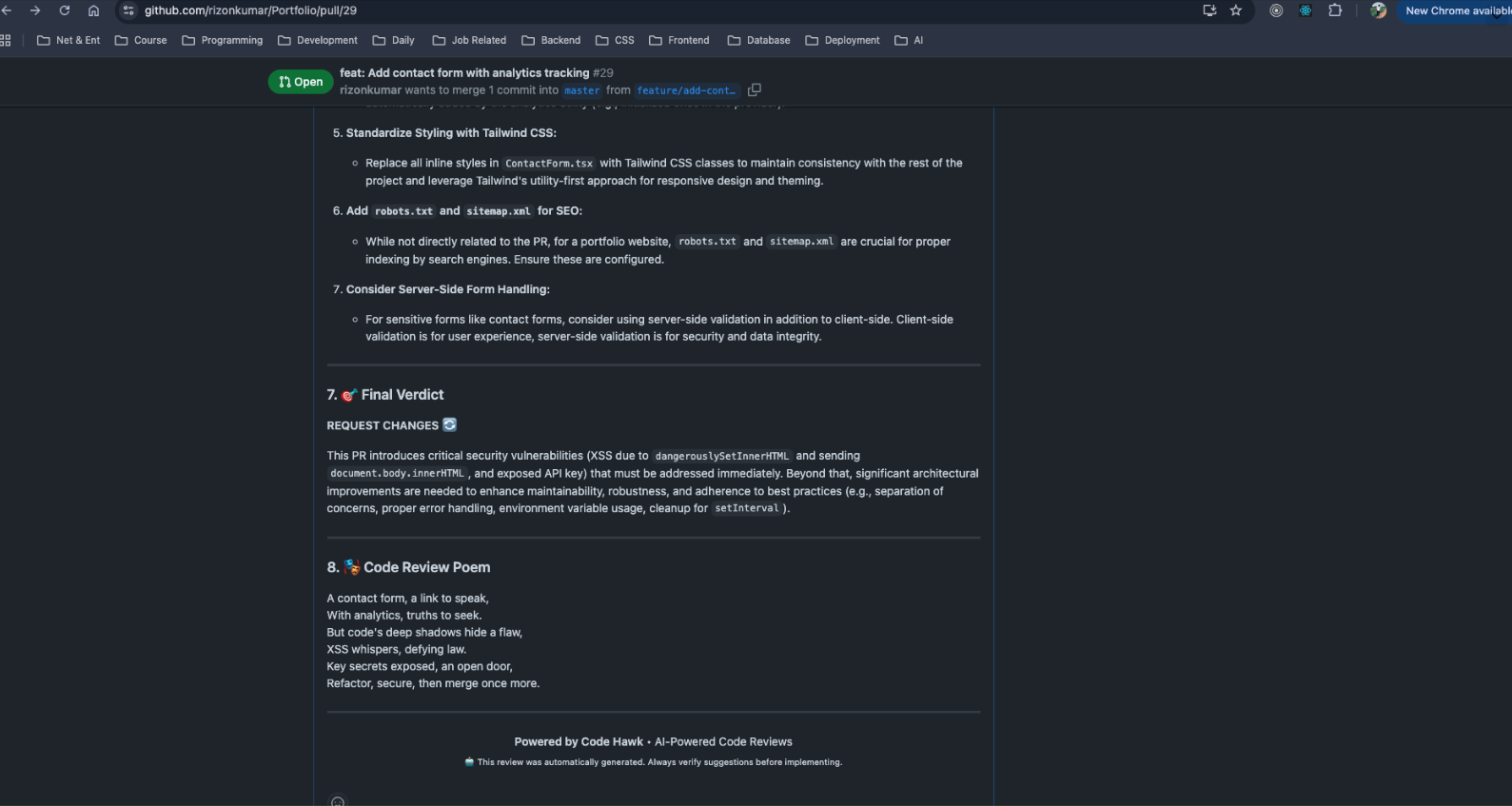The width and height of the screenshot is (1512, 806).
Task: Reload the pull request page
Action: (x=65, y=10)
